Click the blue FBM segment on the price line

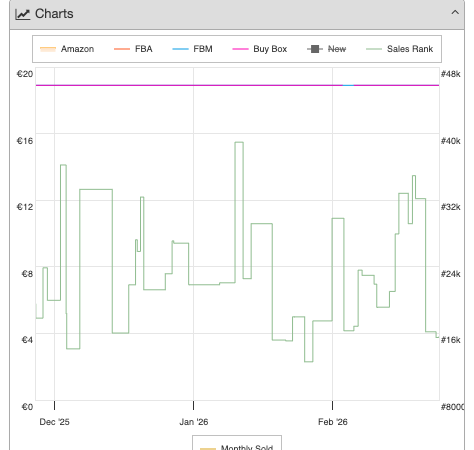point(348,85)
